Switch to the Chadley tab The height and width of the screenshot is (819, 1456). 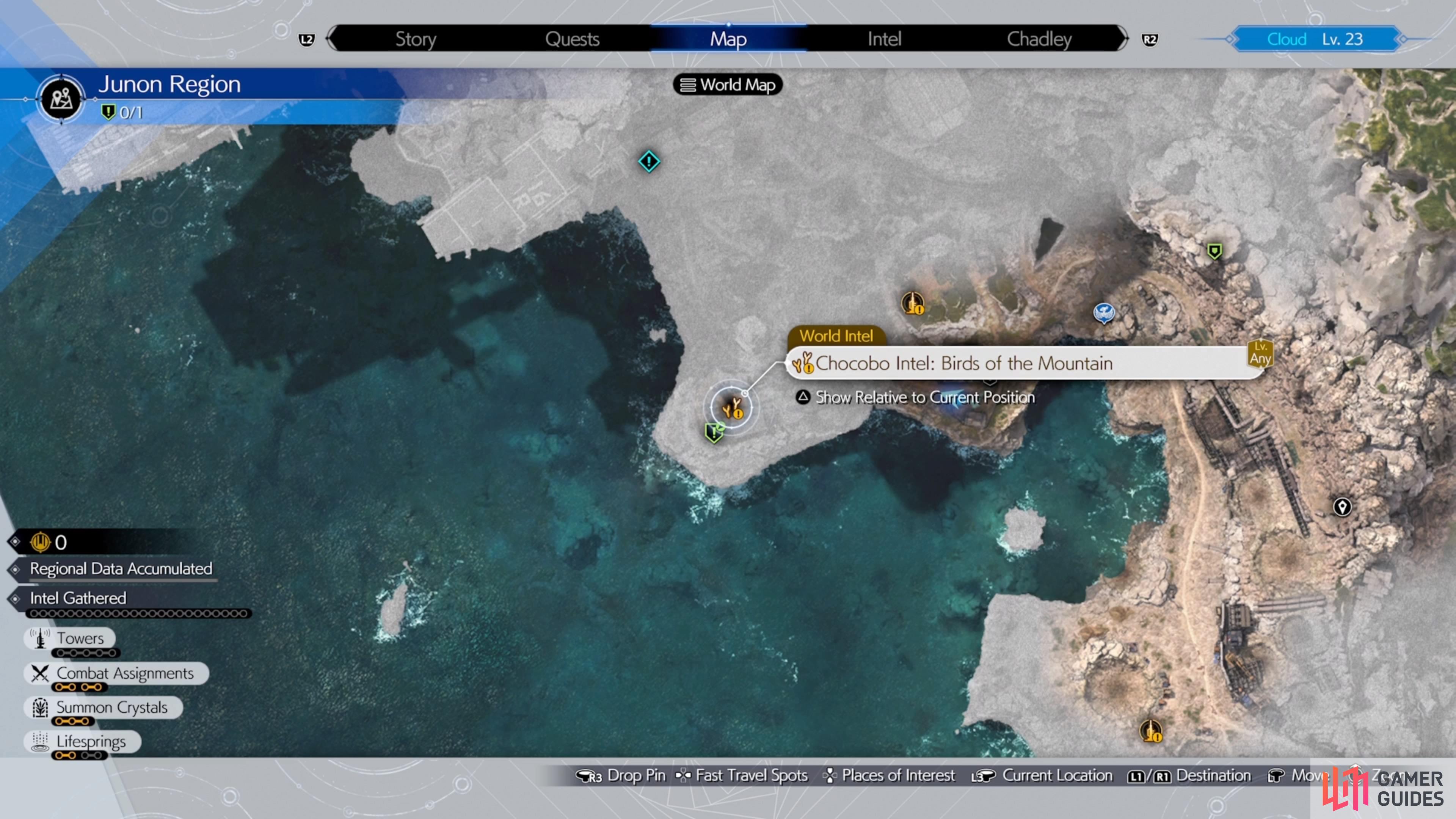(1039, 39)
